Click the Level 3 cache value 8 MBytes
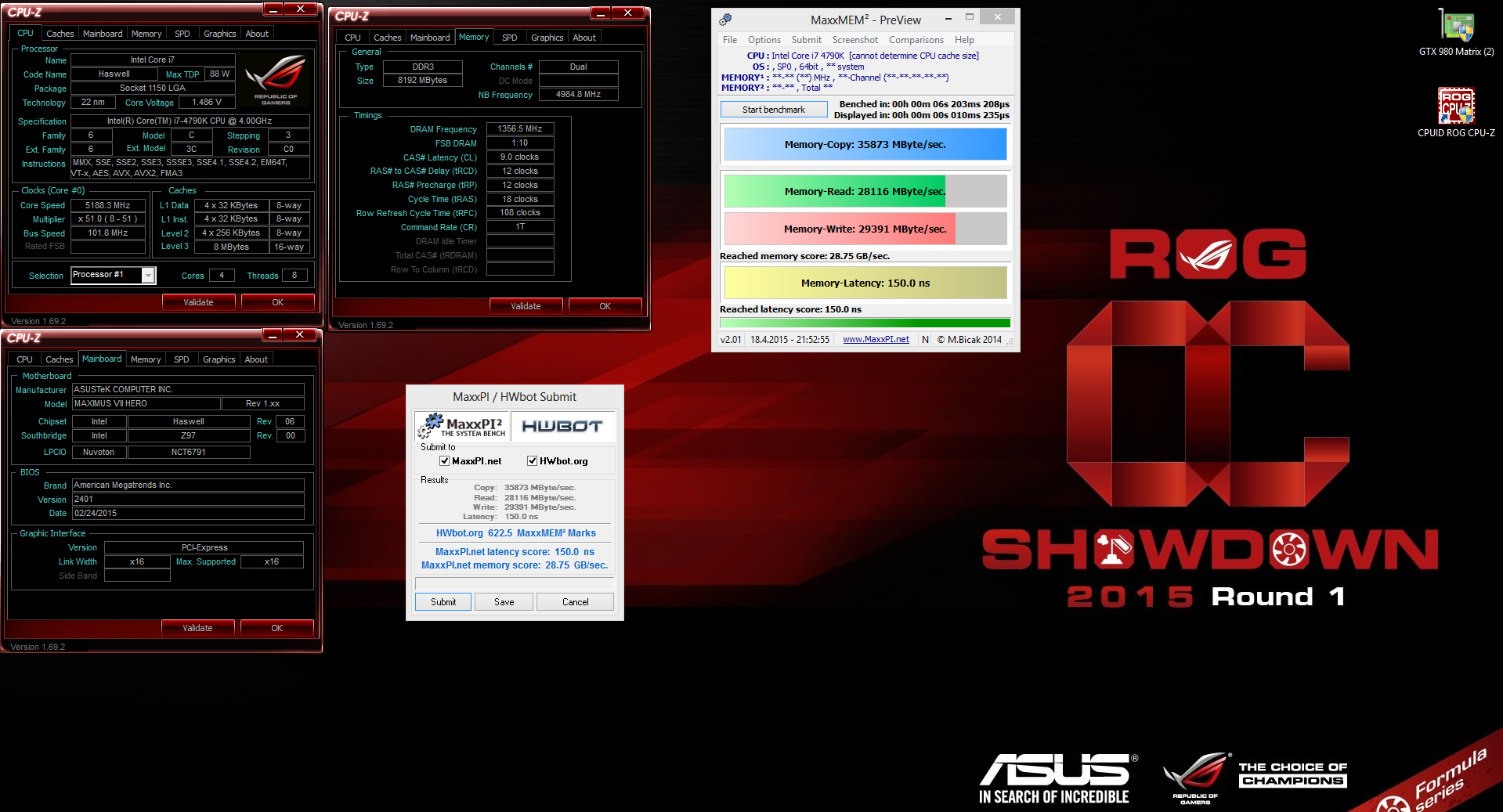This screenshot has height=812, width=1503. coord(232,247)
